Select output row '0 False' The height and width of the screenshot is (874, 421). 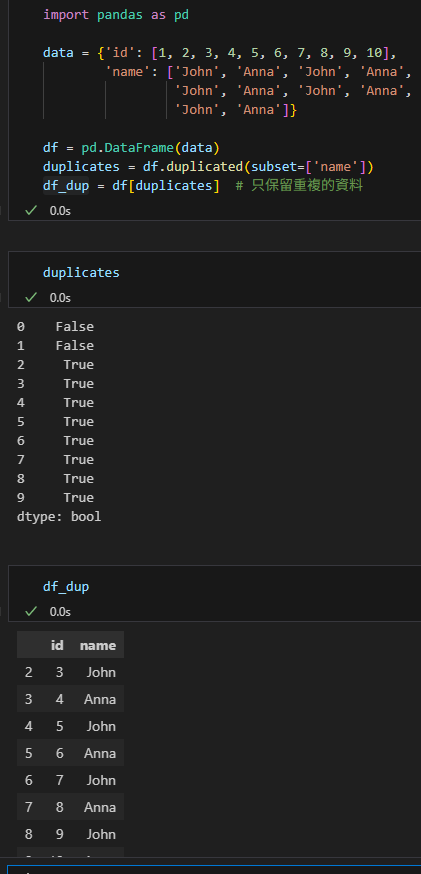coord(55,327)
